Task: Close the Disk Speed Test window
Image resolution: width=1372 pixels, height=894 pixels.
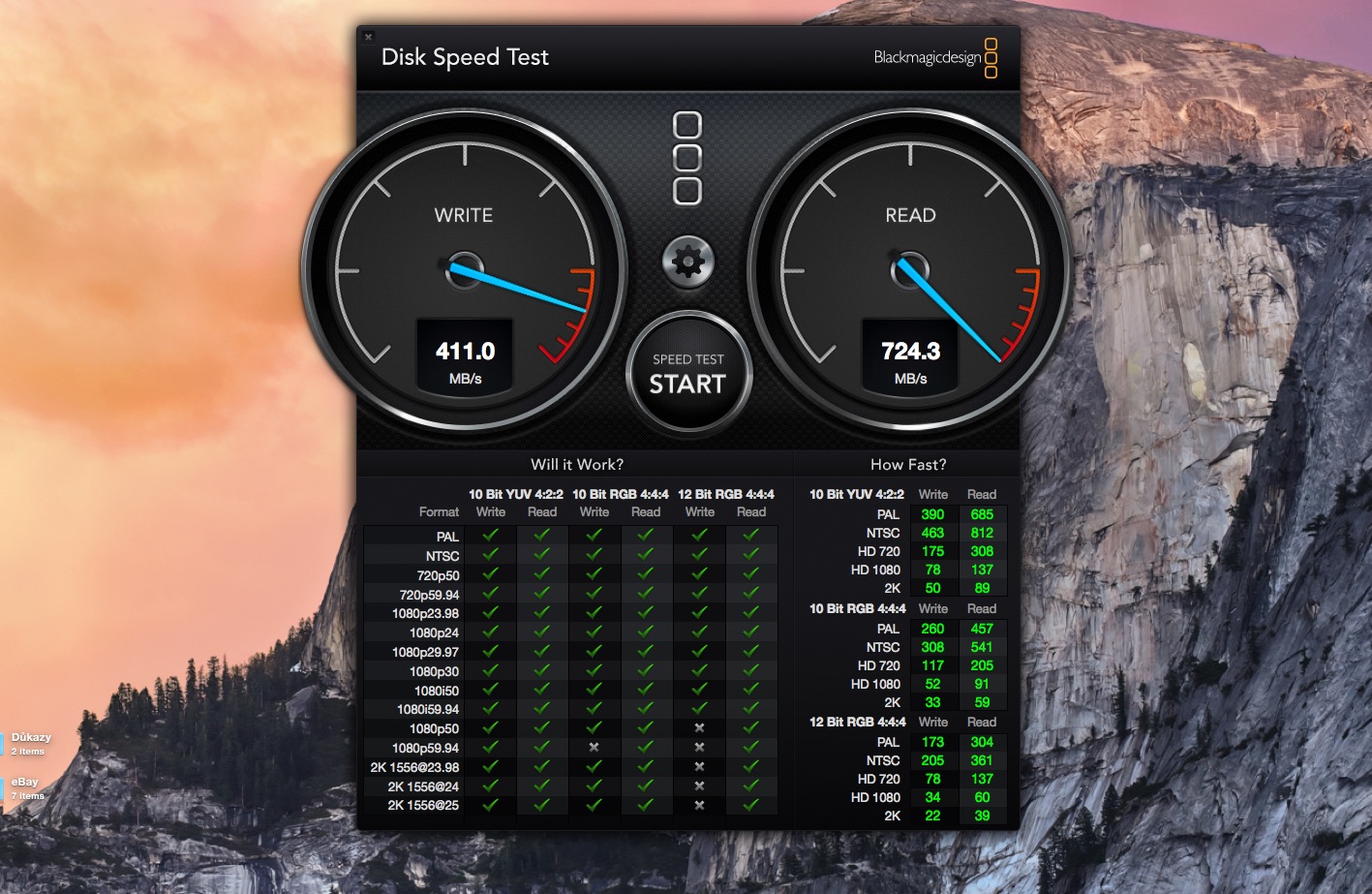Action: [x=368, y=37]
